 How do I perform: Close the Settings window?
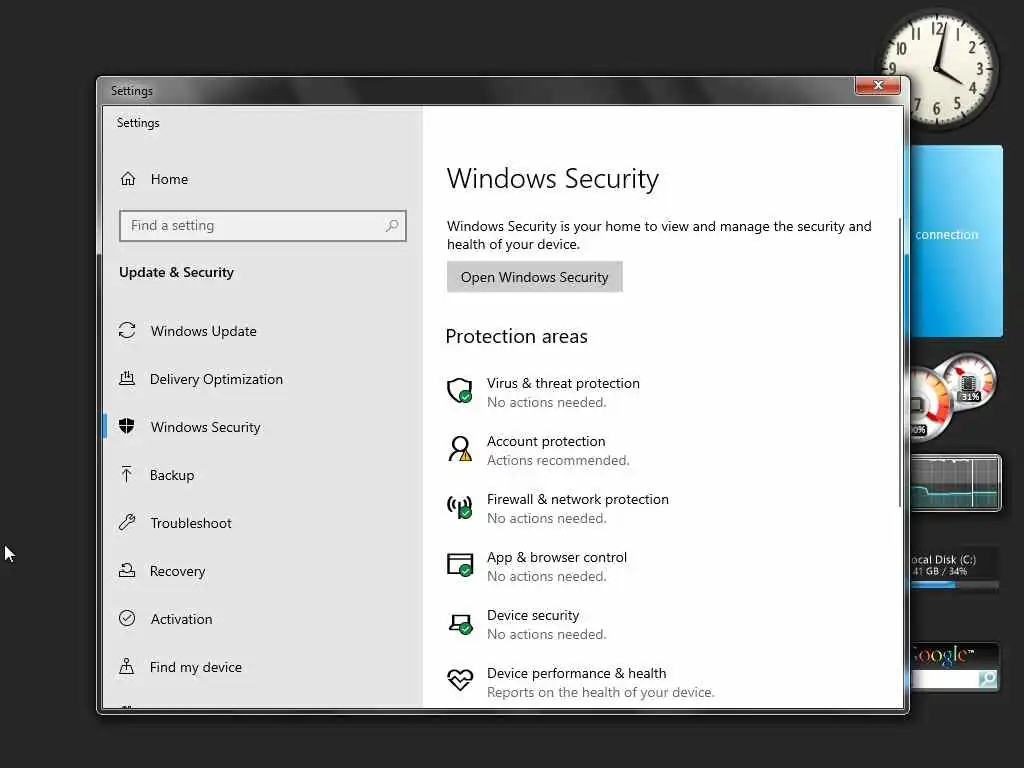pos(878,85)
